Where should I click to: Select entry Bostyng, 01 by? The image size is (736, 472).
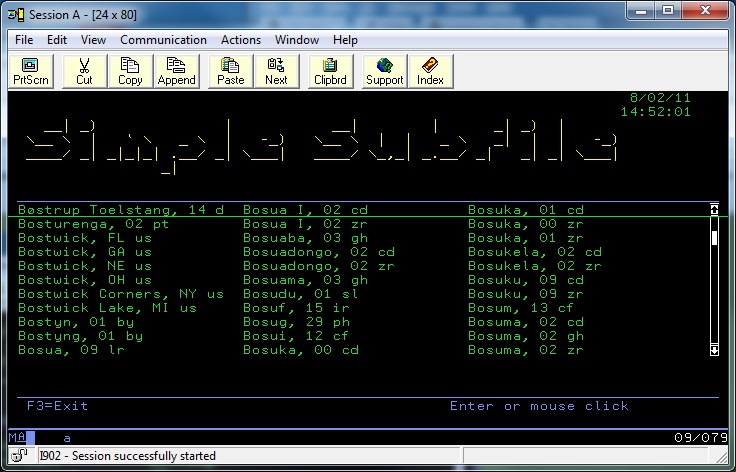tap(80, 336)
